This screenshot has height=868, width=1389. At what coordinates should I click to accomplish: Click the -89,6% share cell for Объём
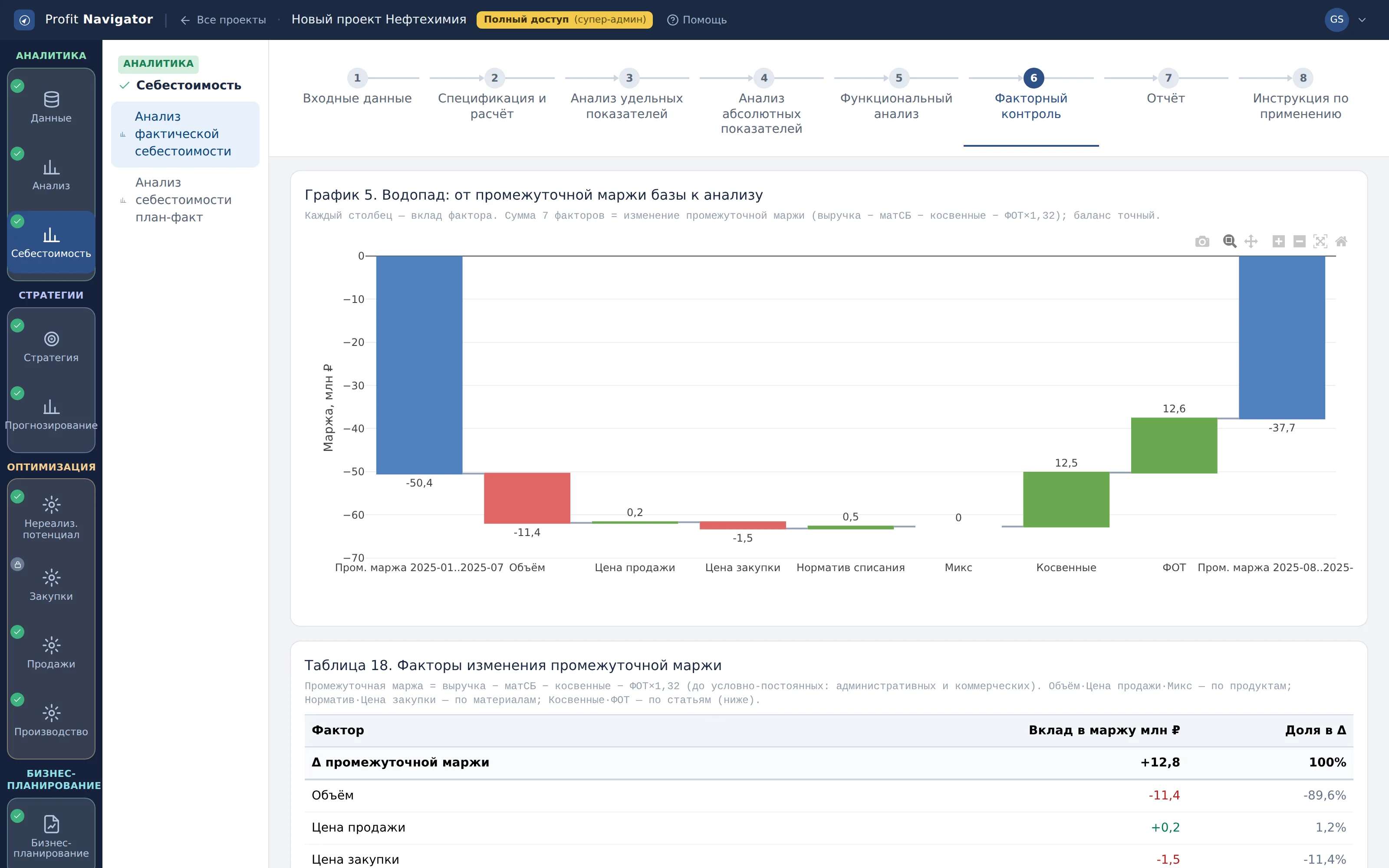pyautogui.click(x=1324, y=795)
